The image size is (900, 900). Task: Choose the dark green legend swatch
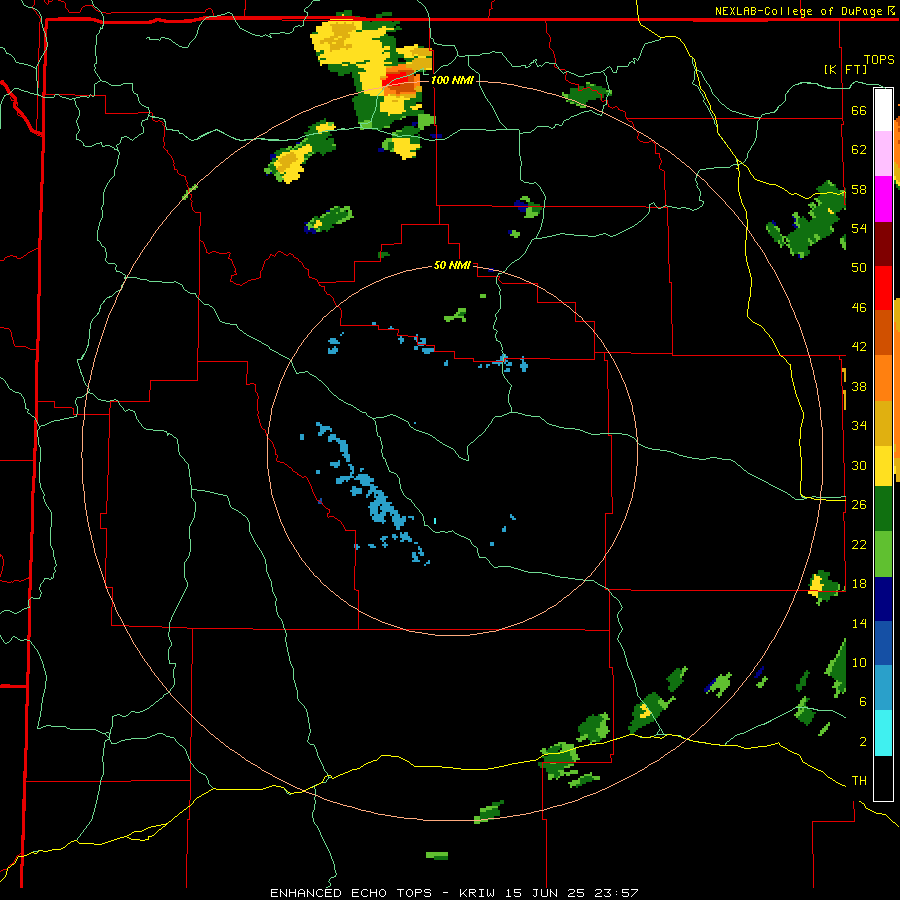click(x=883, y=509)
